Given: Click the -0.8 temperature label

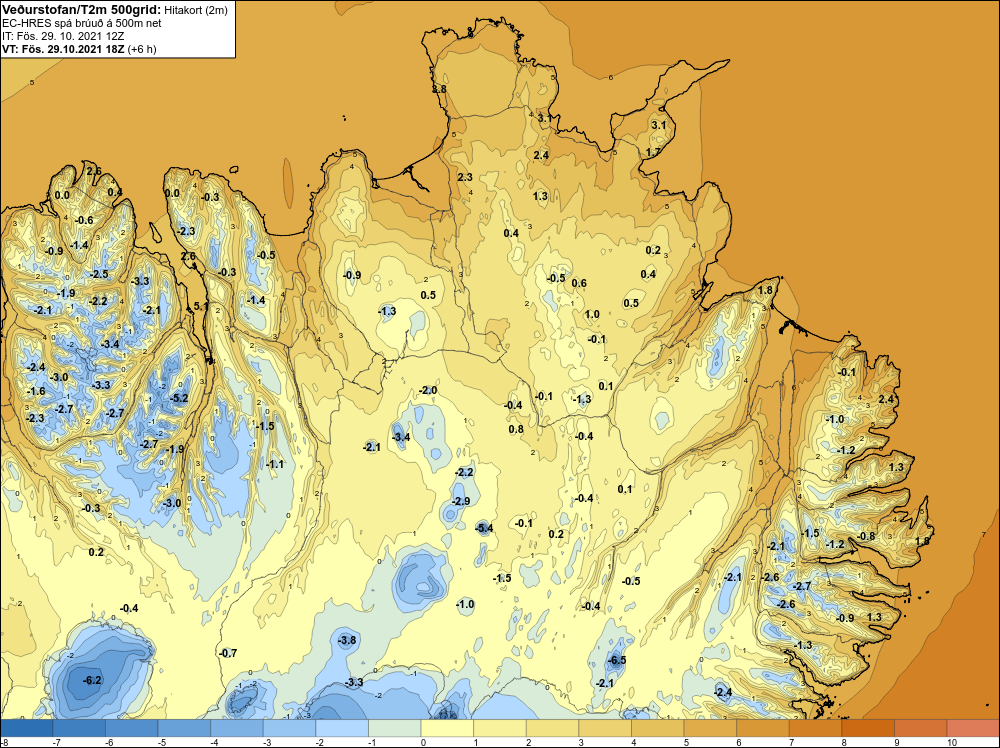Looking at the screenshot, I should (866, 536).
